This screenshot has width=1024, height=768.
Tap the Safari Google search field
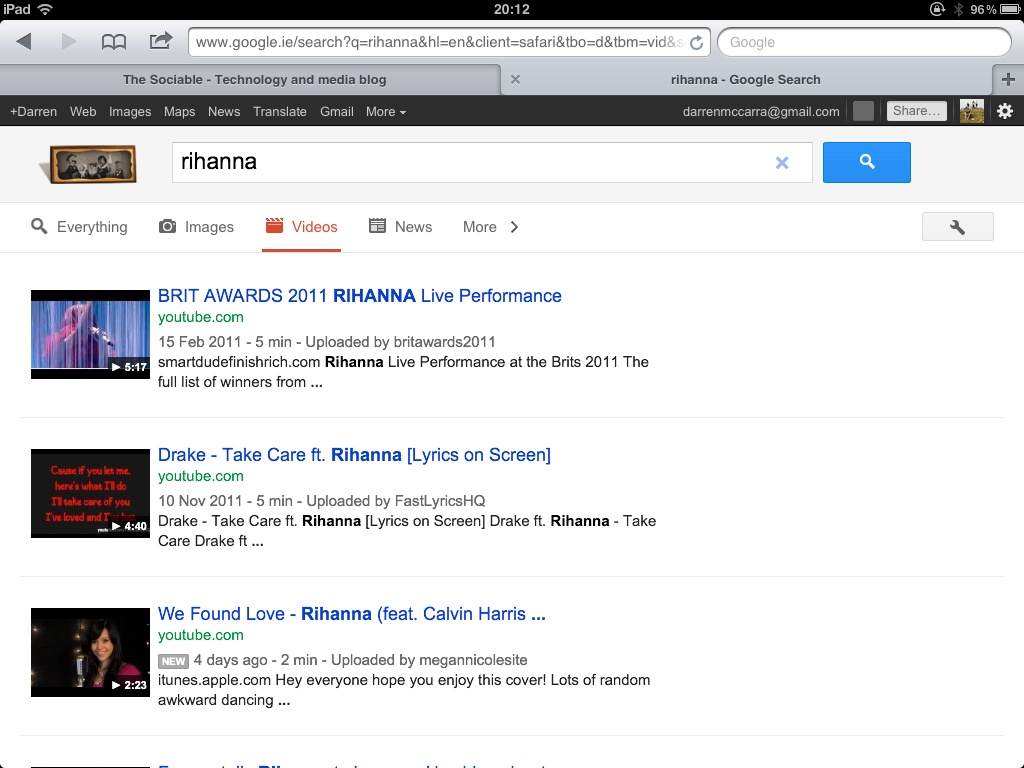(x=864, y=42)
